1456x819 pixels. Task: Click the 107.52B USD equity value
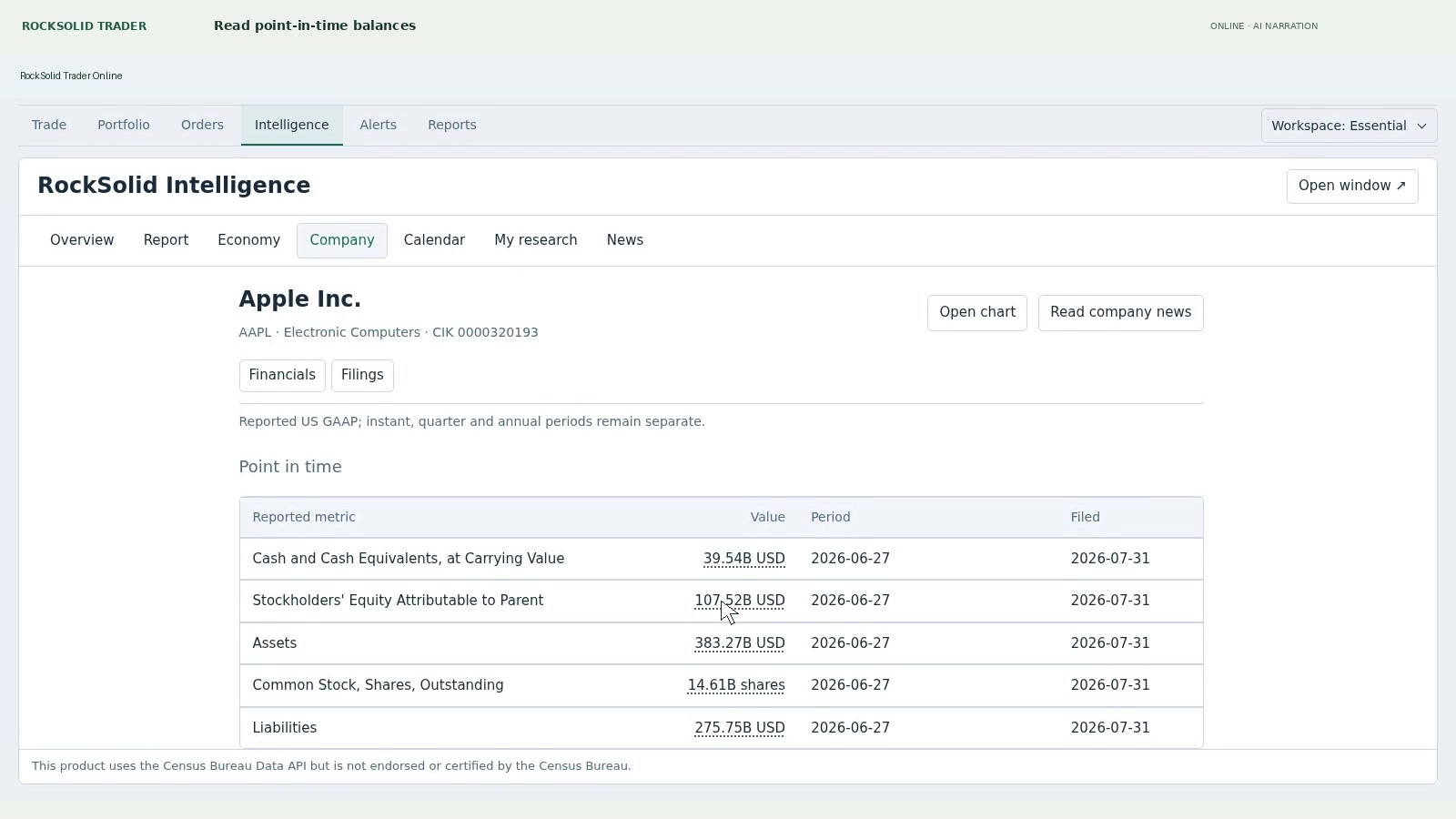click(x=739, y=601)
